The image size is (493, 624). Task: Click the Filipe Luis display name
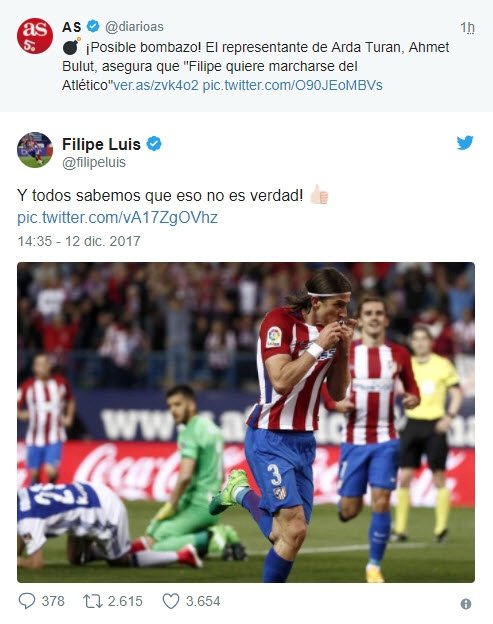[x=101, y=144]
